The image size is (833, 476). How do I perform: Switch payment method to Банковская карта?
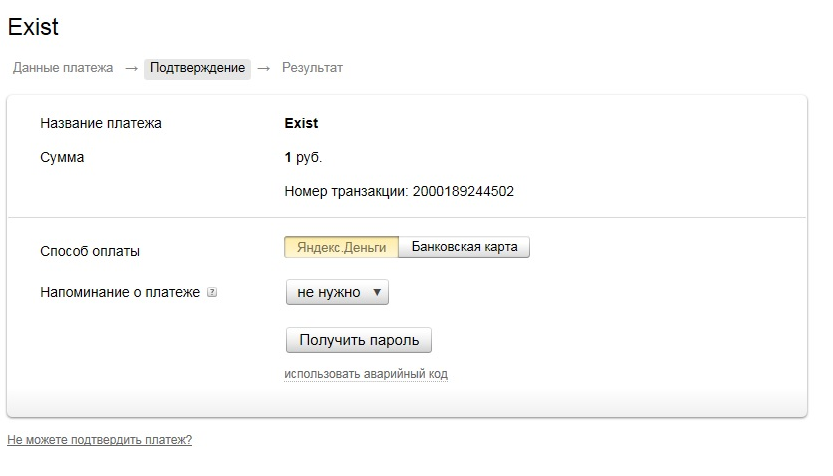[464, 247]
